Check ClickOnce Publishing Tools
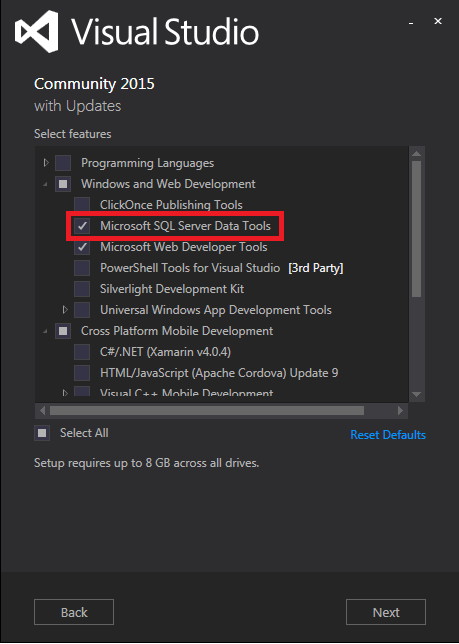The image size is (459, 644). point(82,205)
